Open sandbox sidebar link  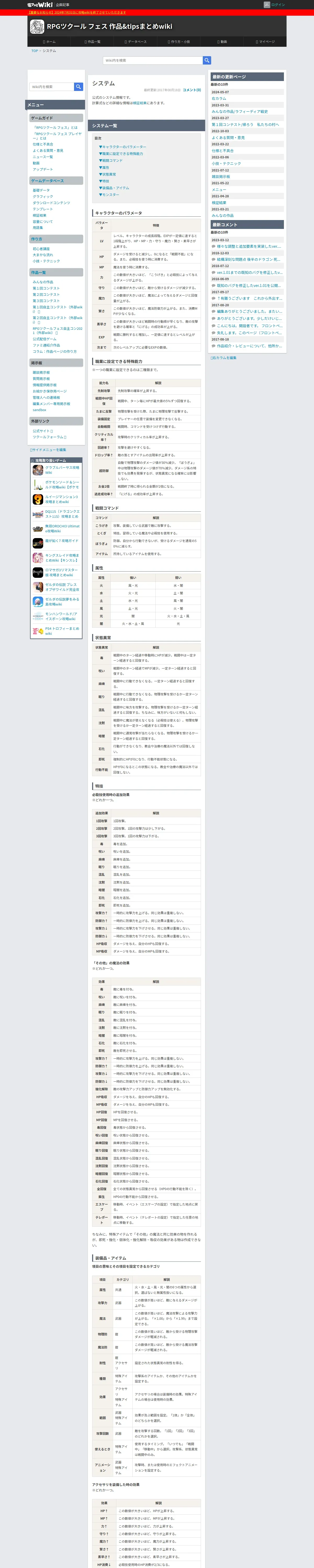click(40, 410)
